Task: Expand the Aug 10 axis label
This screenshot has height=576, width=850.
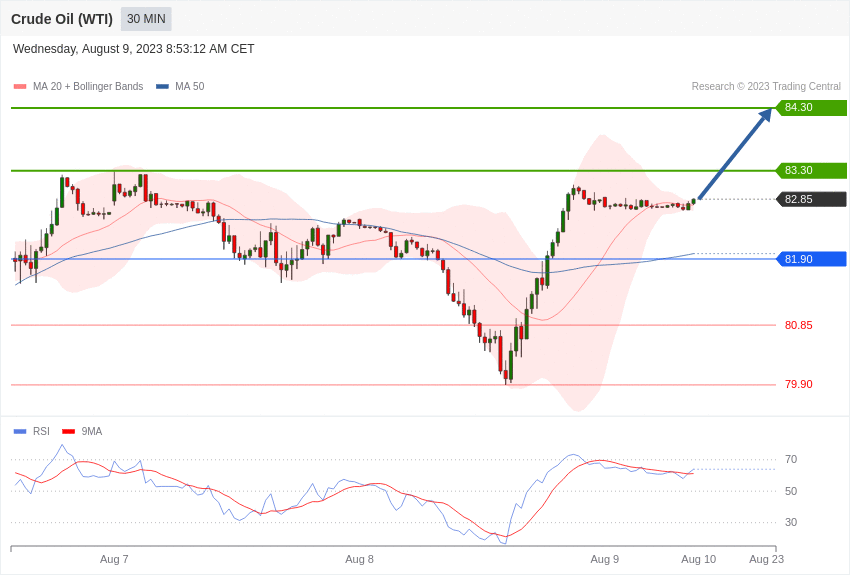Action: pyautogui.click(x=698, y=559)
